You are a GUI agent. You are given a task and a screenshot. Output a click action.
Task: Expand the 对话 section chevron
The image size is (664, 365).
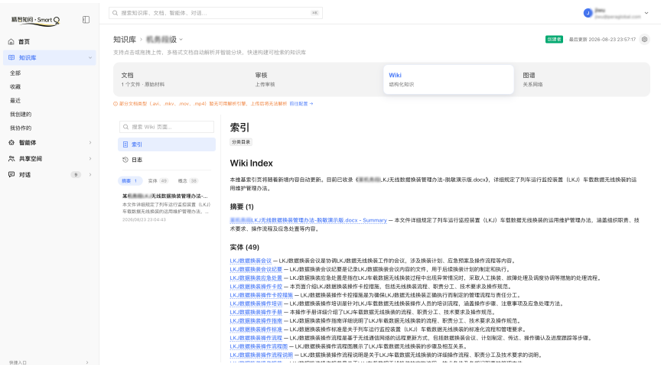point(90,174)
